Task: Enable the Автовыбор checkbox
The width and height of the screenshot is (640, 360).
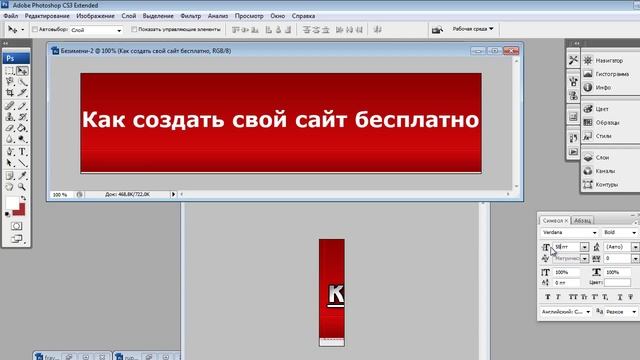Action: pos(35,29)
